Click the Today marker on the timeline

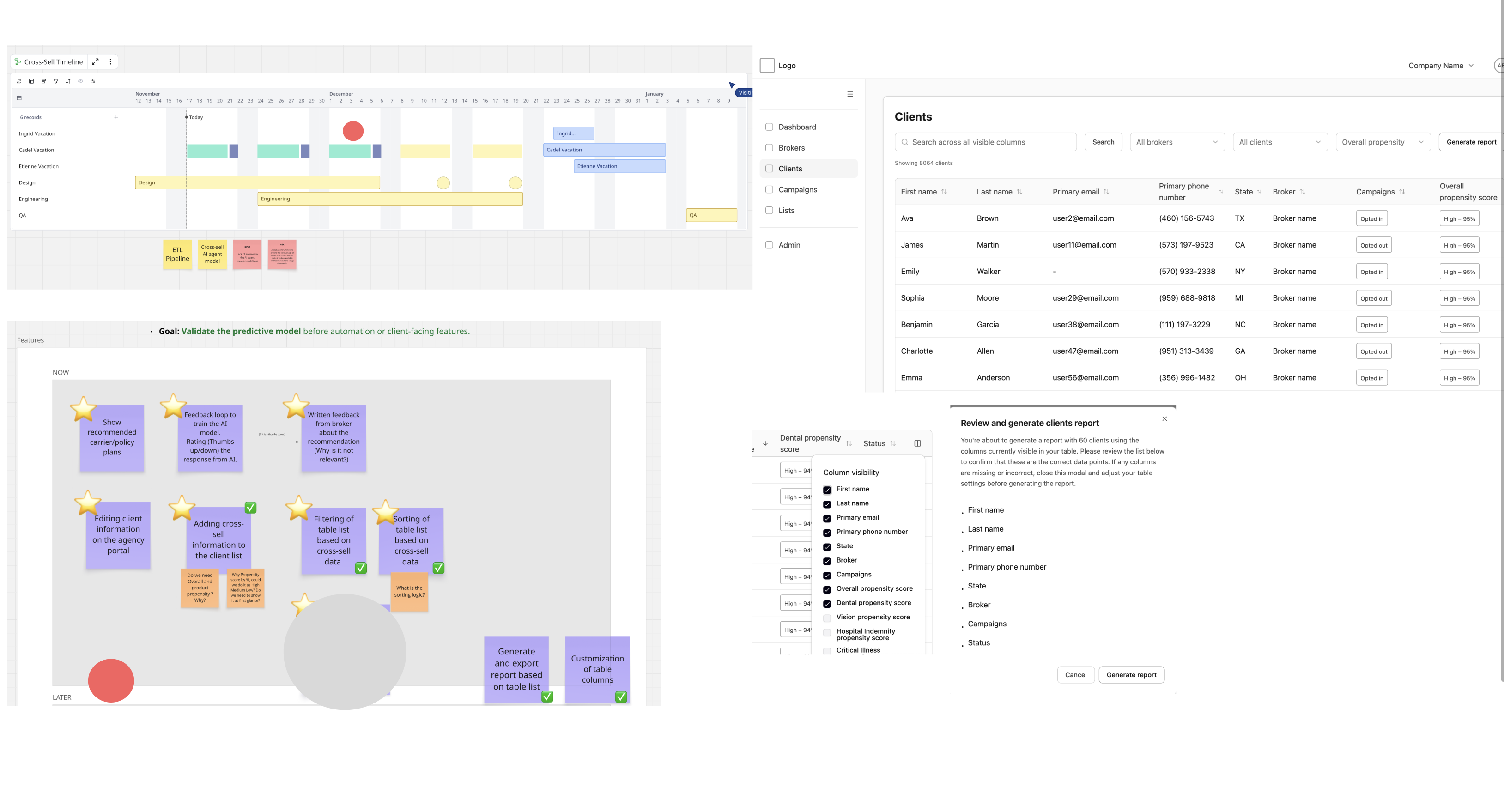tap(194, 117)
